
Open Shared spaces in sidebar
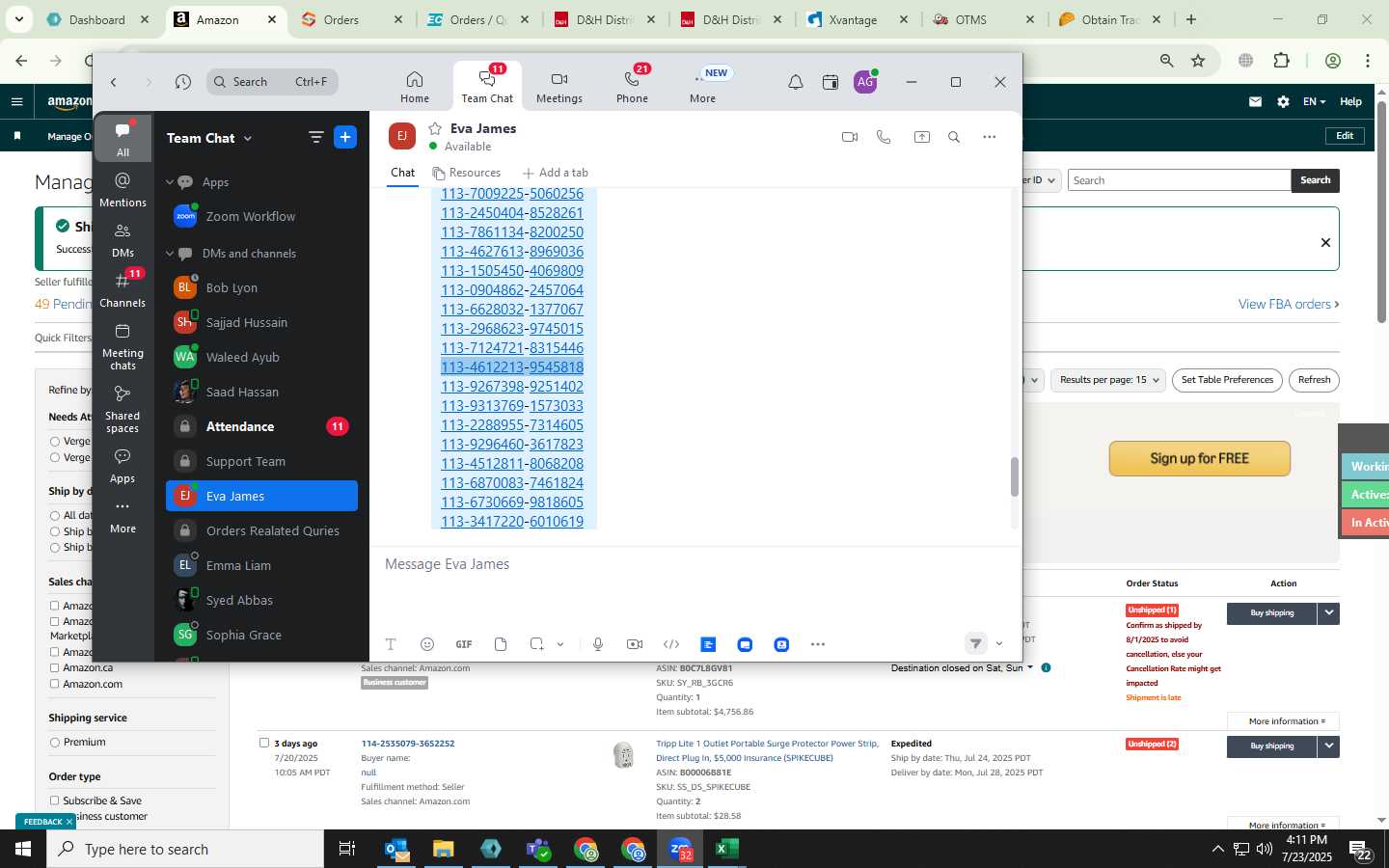tap(123, 409)
